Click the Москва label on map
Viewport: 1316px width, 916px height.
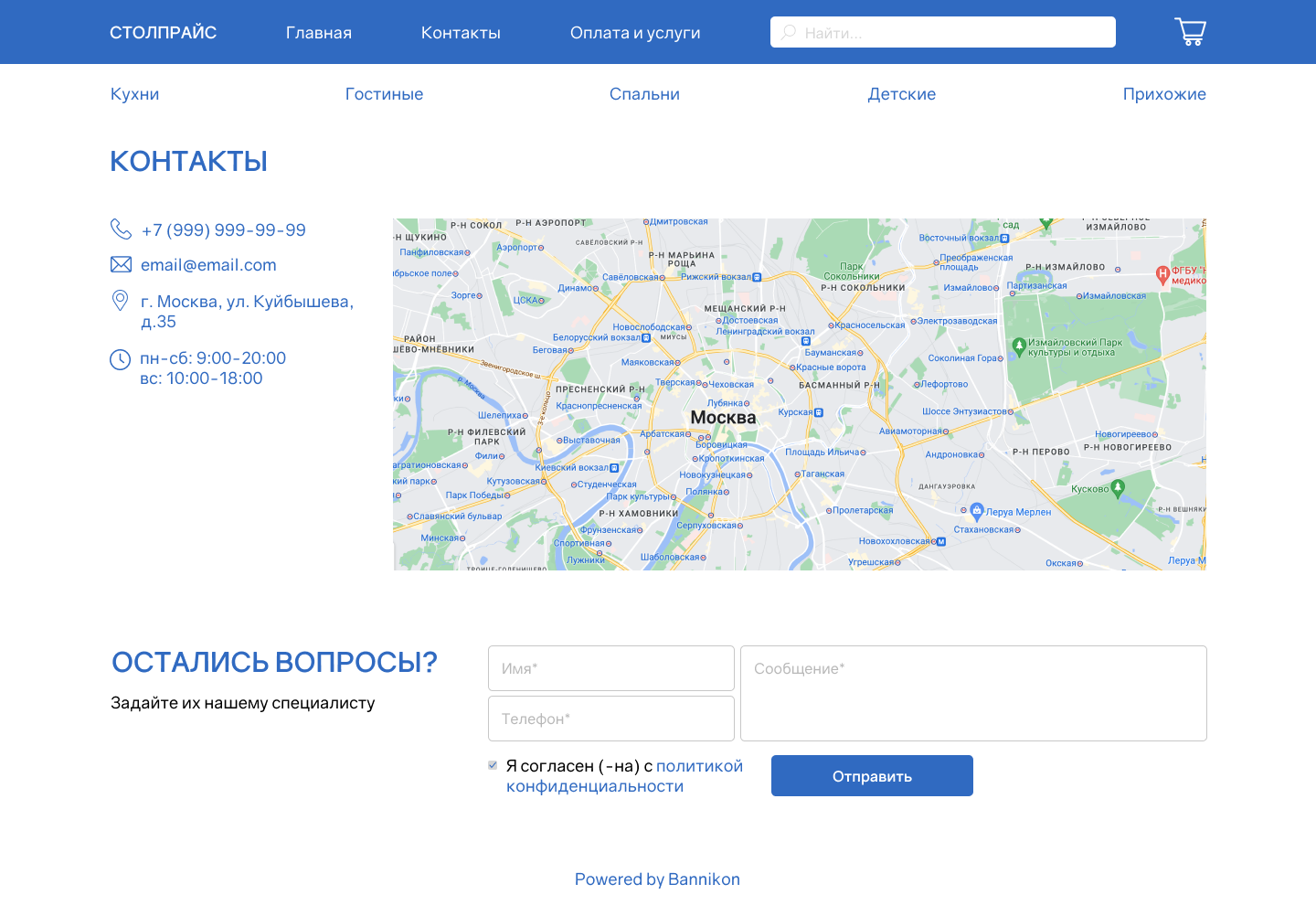click(723, 418)
